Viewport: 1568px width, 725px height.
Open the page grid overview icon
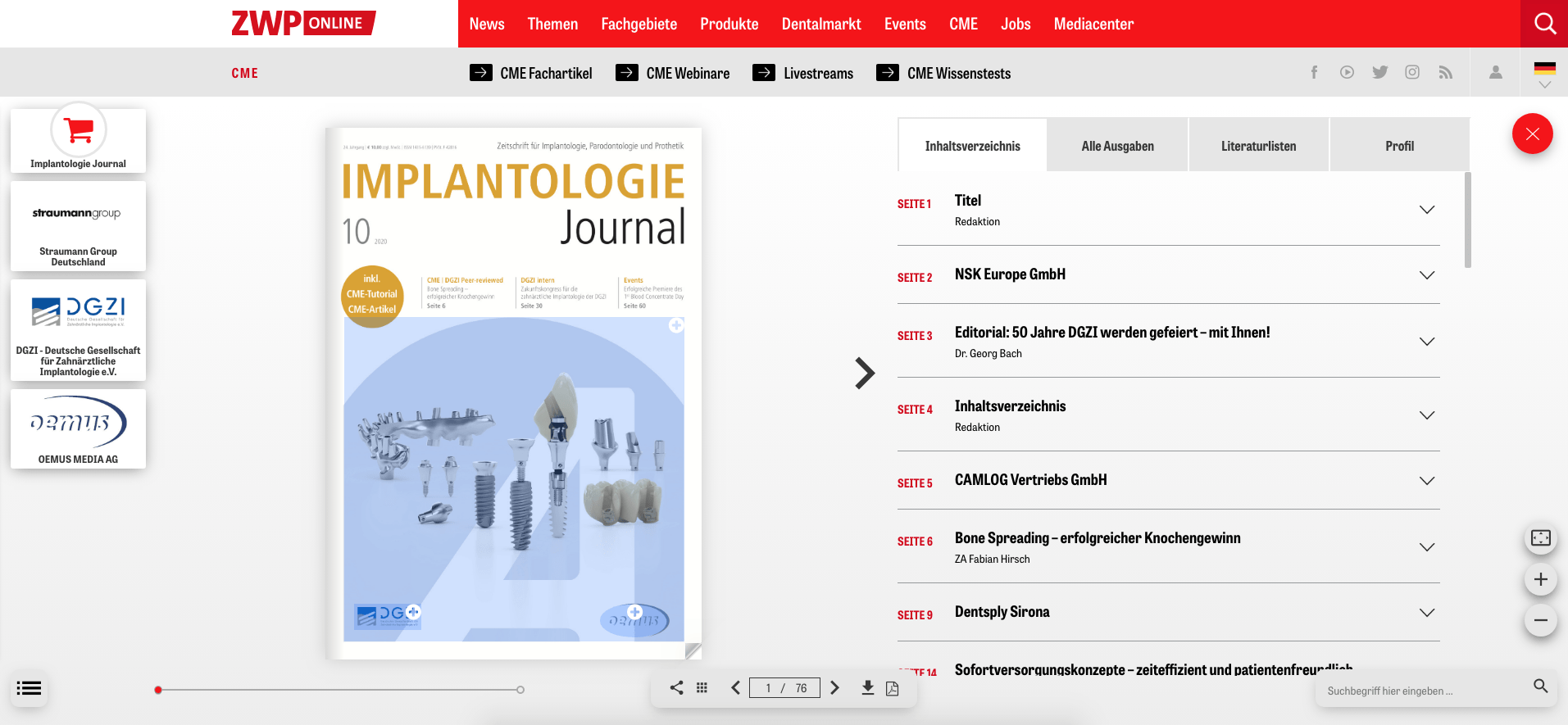[x=702, y=688]
